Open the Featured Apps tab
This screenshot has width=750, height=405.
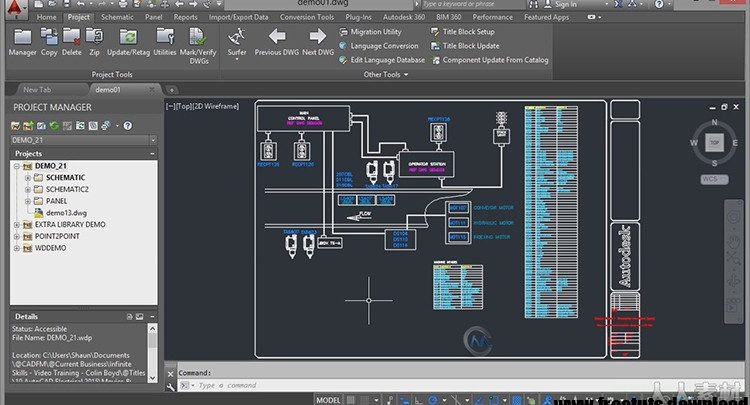[x=546, y=17]
